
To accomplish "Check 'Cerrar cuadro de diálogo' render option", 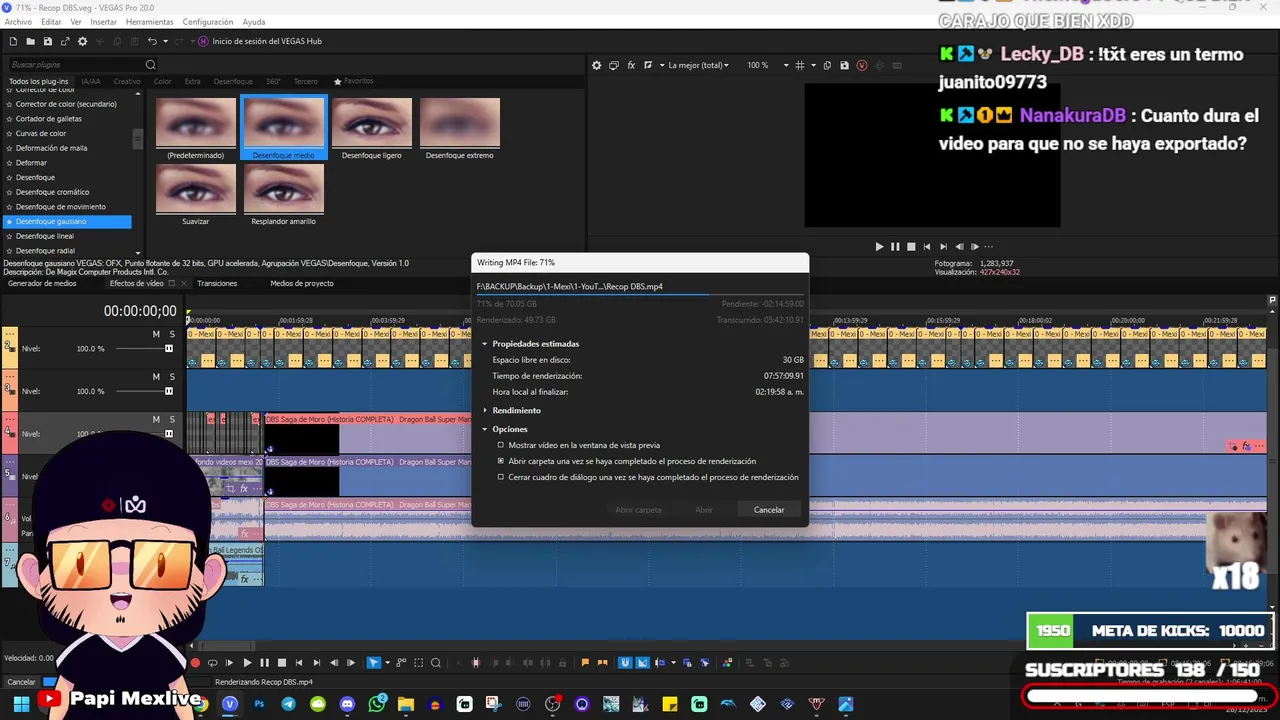I will [501, 477].
